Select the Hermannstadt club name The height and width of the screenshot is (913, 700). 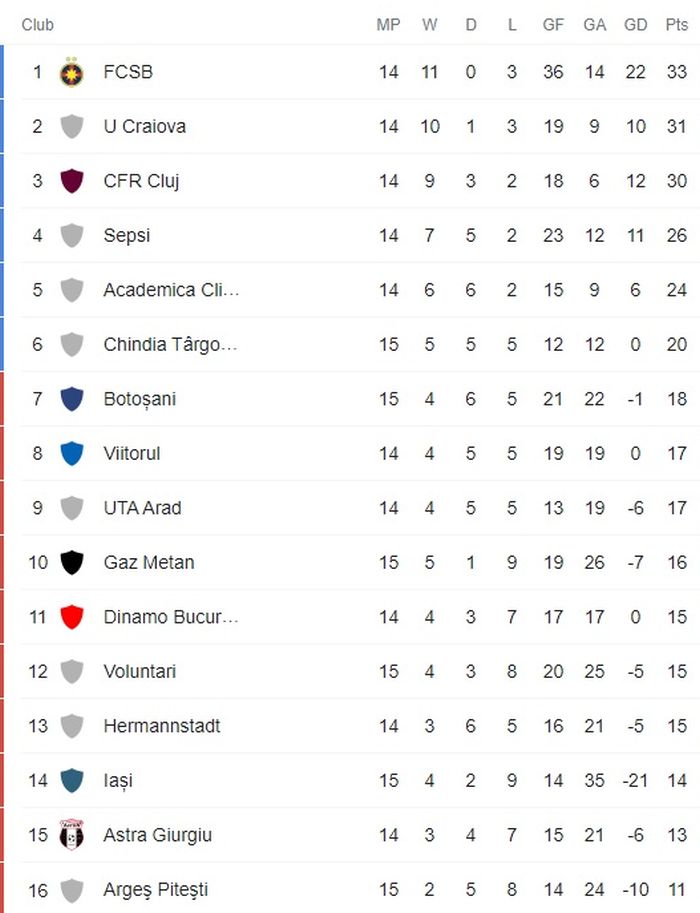coord(162,726)
